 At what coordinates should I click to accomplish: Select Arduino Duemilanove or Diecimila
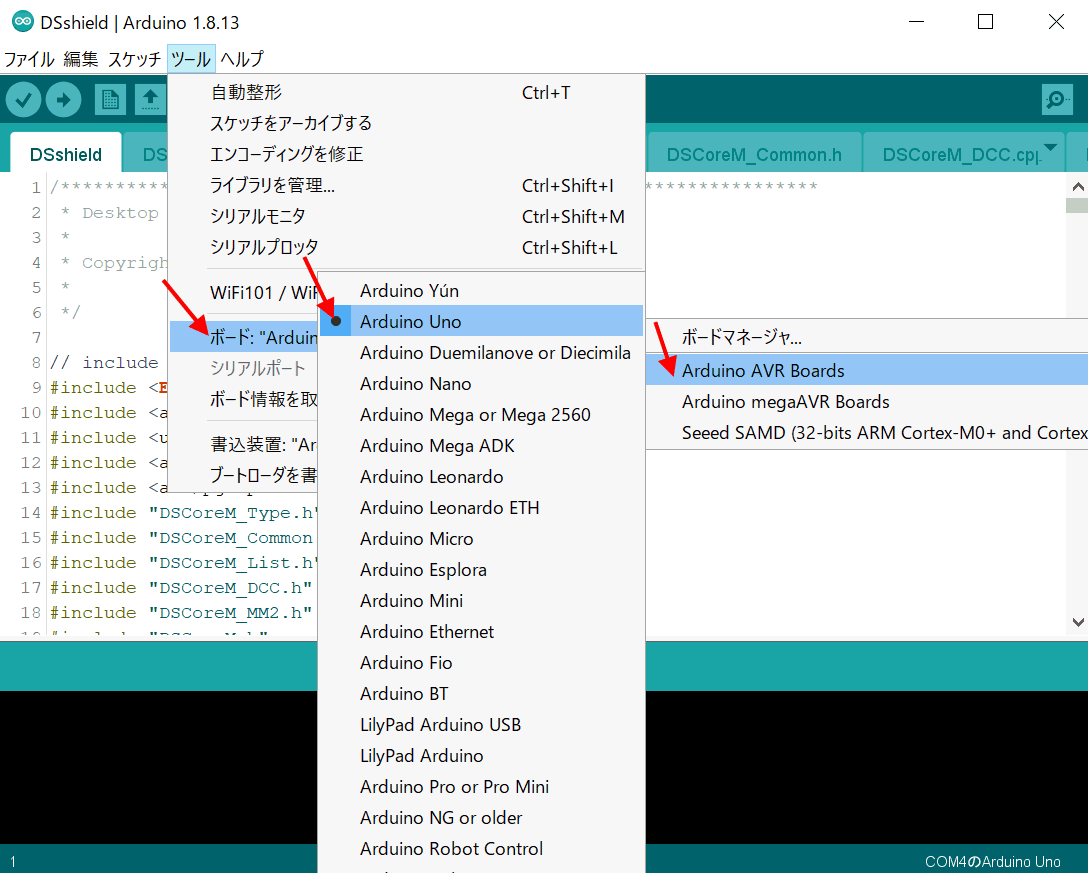(482, 353)
